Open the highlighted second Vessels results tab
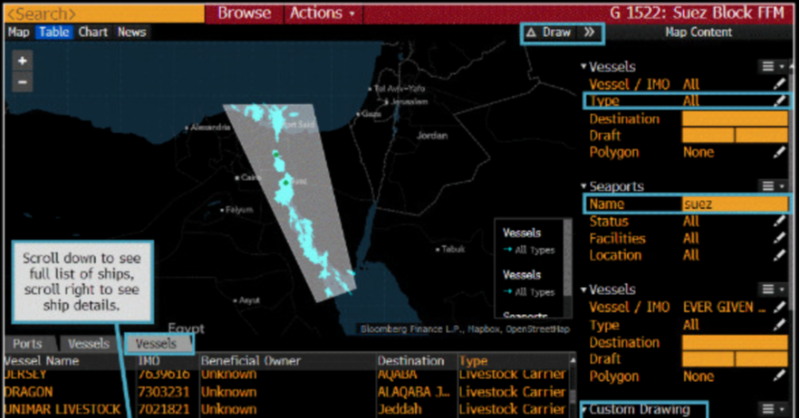 pyautogui.click(x=158, y=344)
